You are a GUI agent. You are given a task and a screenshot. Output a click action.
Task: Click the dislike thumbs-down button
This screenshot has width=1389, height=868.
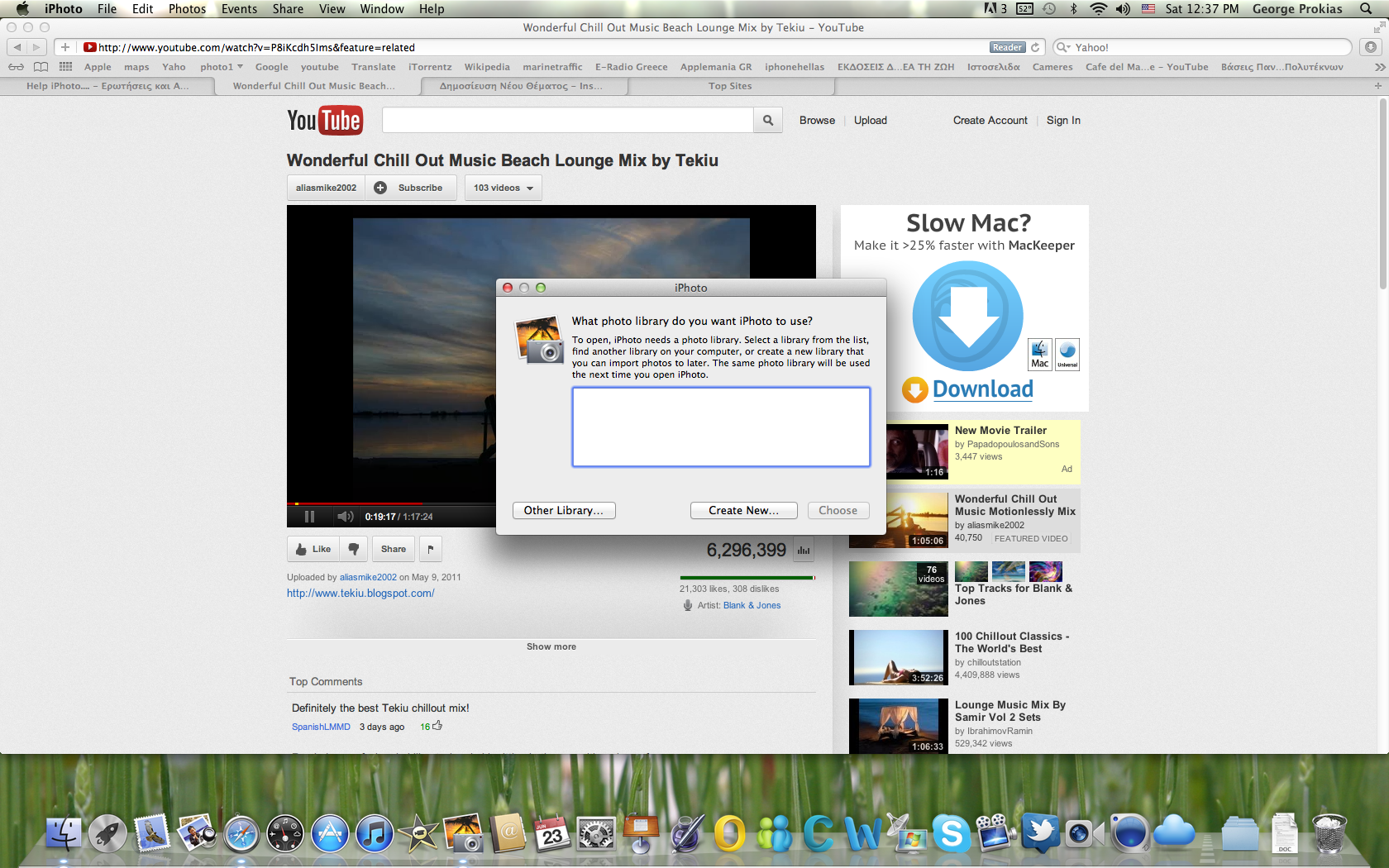(x=354, y=549)
